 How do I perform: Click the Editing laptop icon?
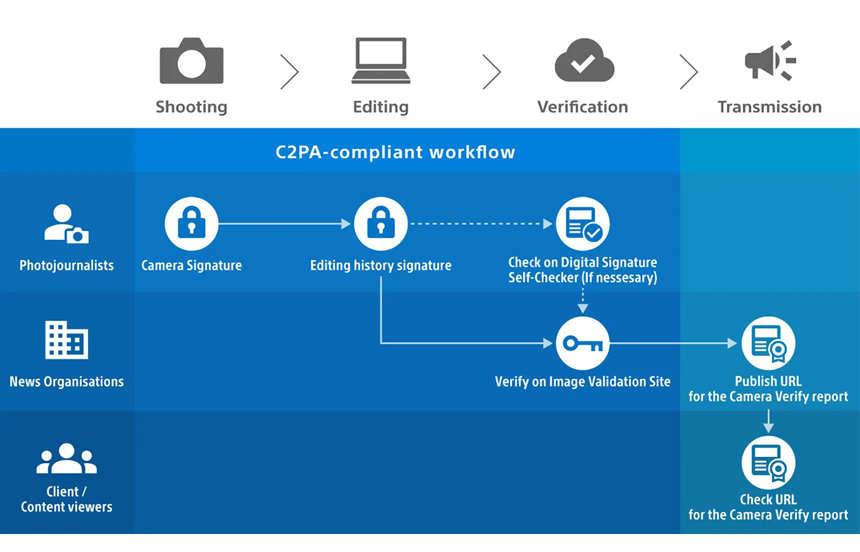(x=381, y=60)
